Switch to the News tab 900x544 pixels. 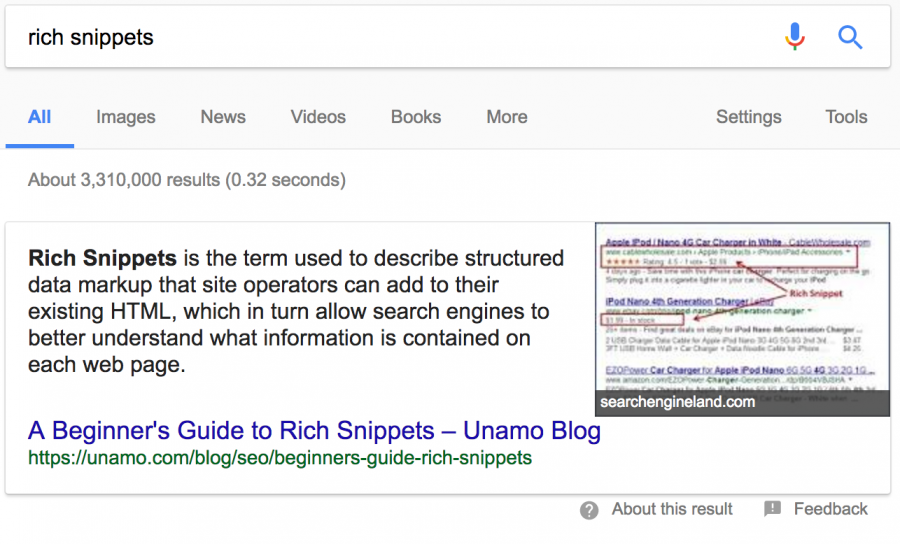click(223, 117)
